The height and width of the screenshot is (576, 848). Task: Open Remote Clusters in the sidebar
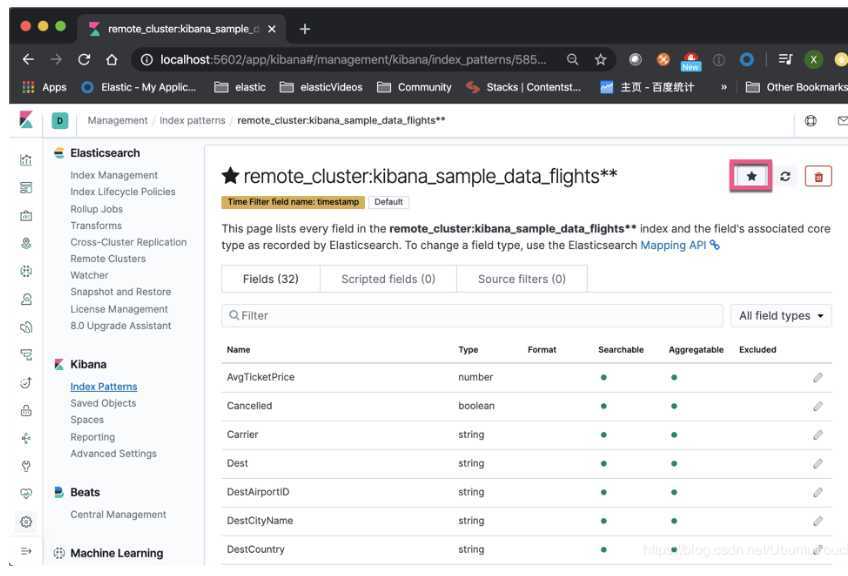[108, 259]
